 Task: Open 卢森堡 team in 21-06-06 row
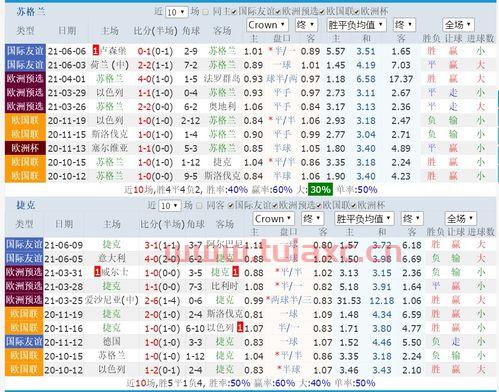pyautogui.click(x=113, y=51)
